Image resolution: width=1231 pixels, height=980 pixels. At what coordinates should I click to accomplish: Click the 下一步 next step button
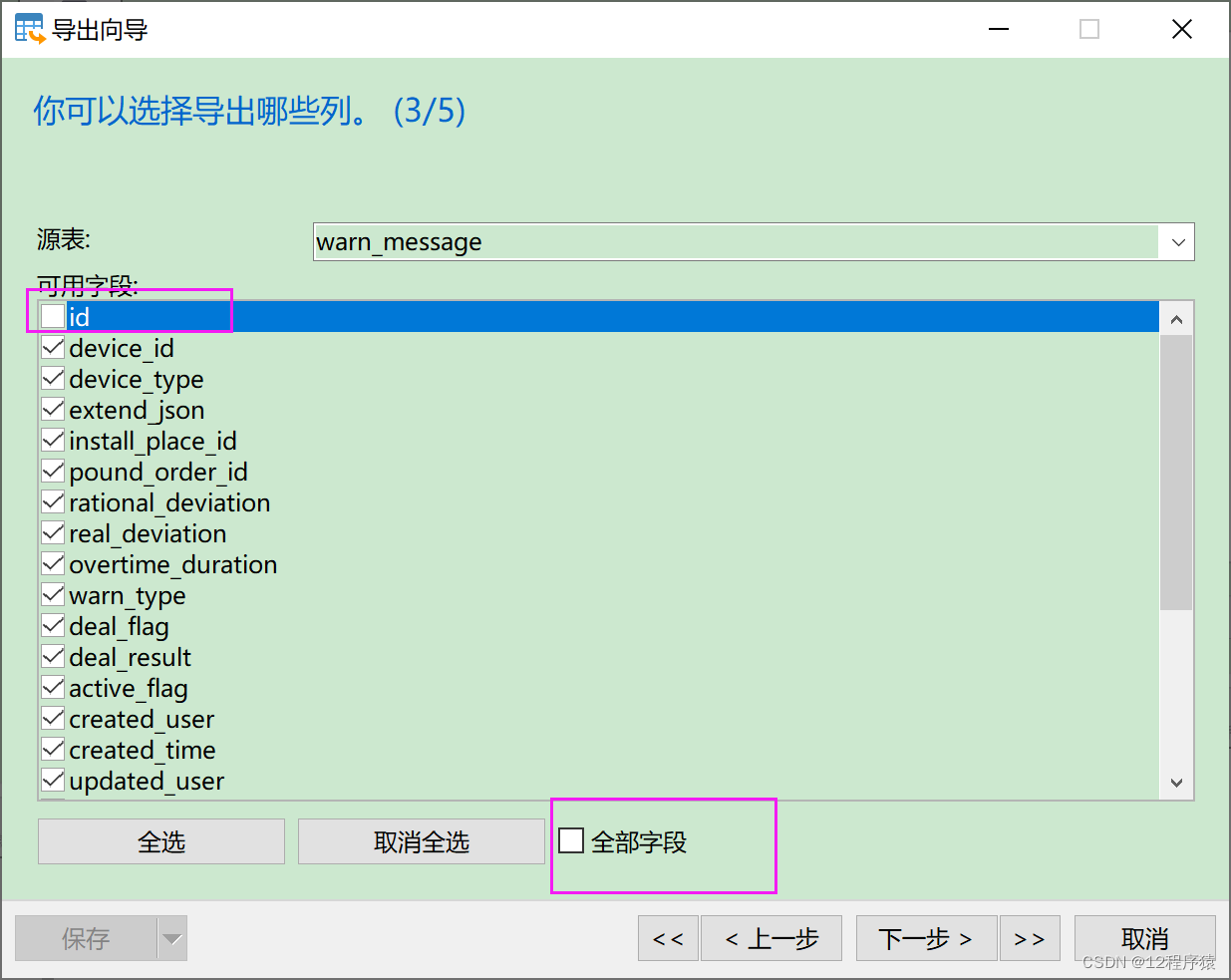point(925,937)
